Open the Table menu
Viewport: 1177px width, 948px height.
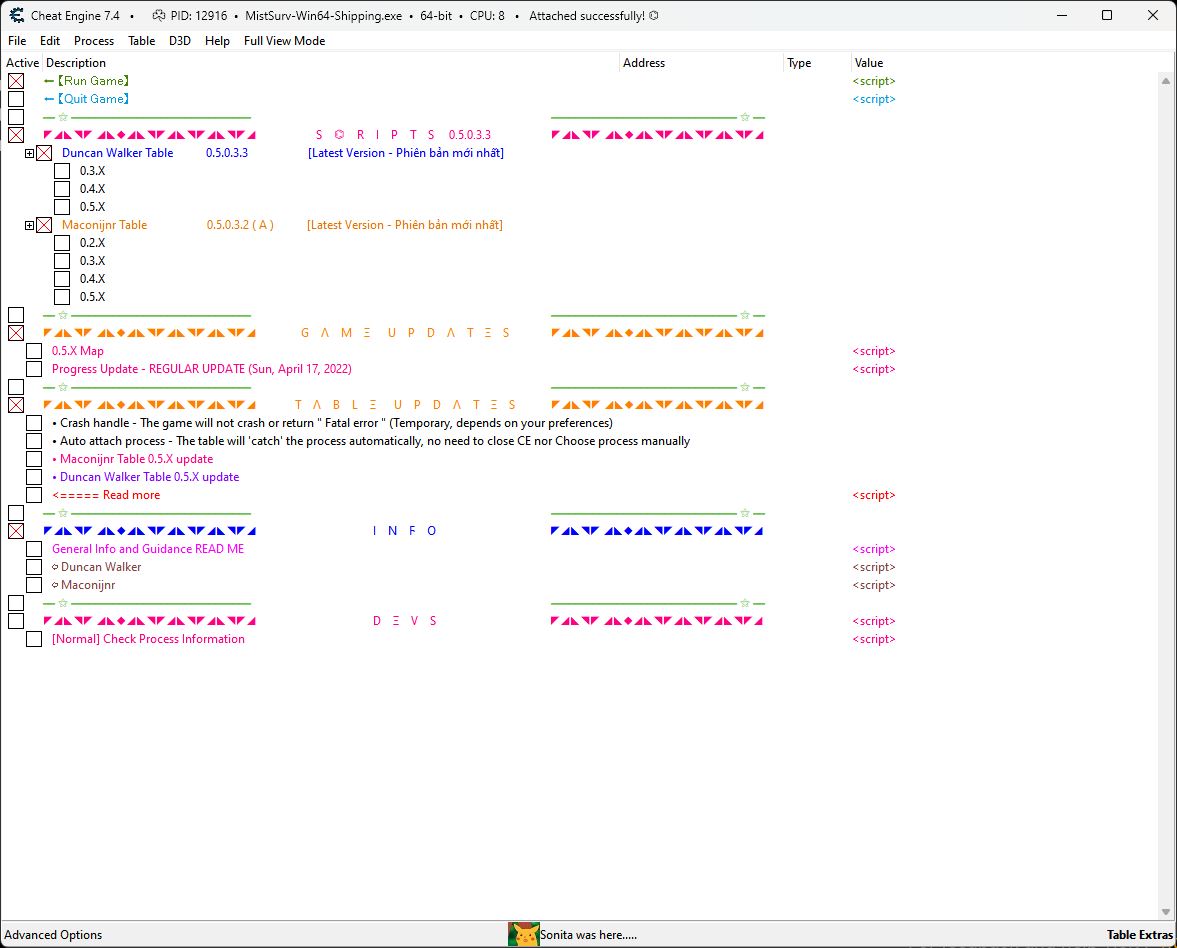(141, 41)
